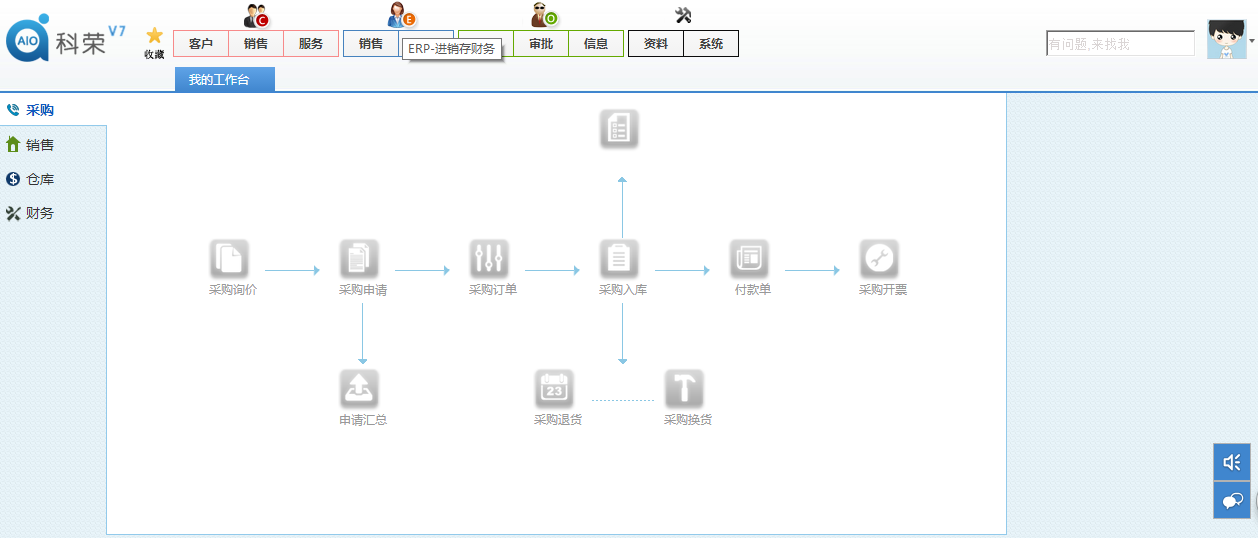This screenshot has width=1258, height=538.
Task: Select 仓库 in the left sidebar
Action: pos(53,179)
